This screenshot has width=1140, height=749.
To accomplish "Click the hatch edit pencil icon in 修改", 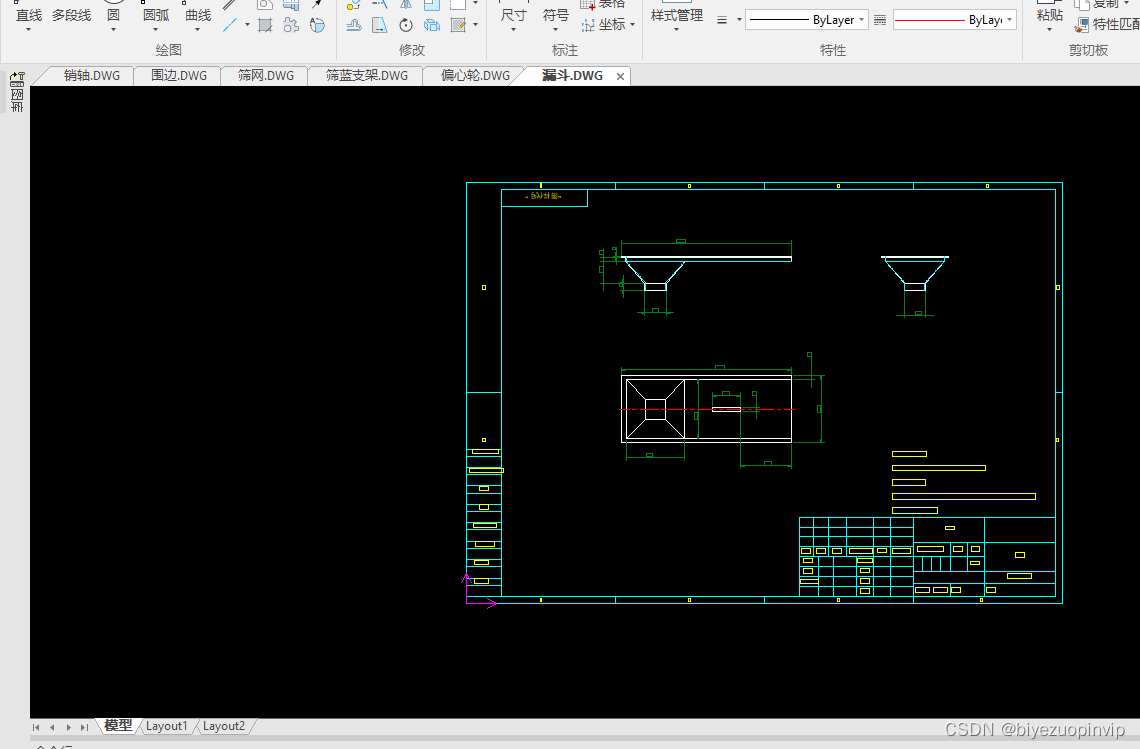I will point(458,25).
